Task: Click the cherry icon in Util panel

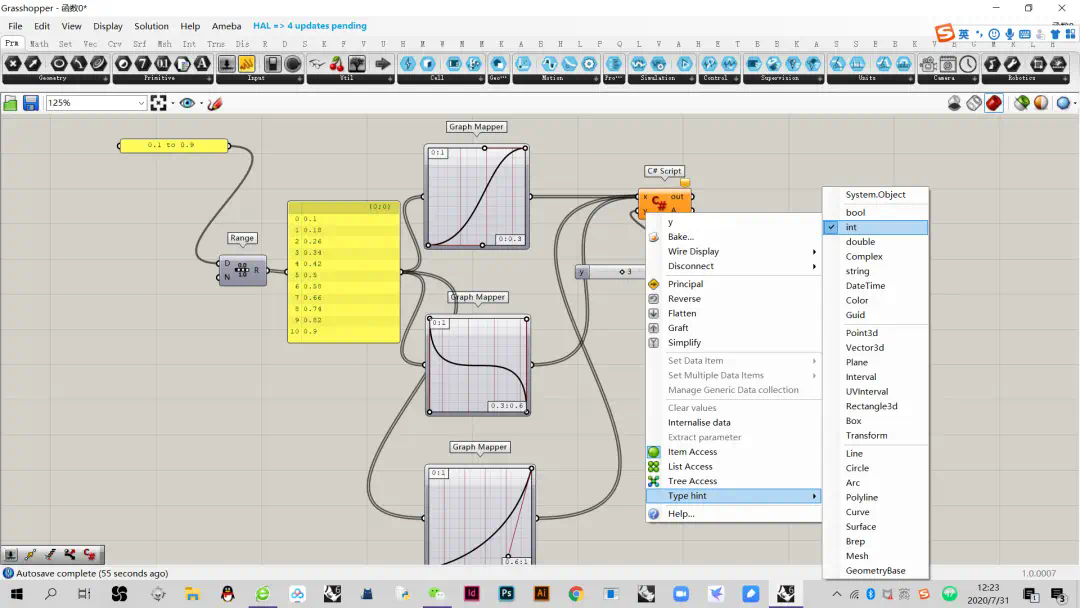Action: 336,64
